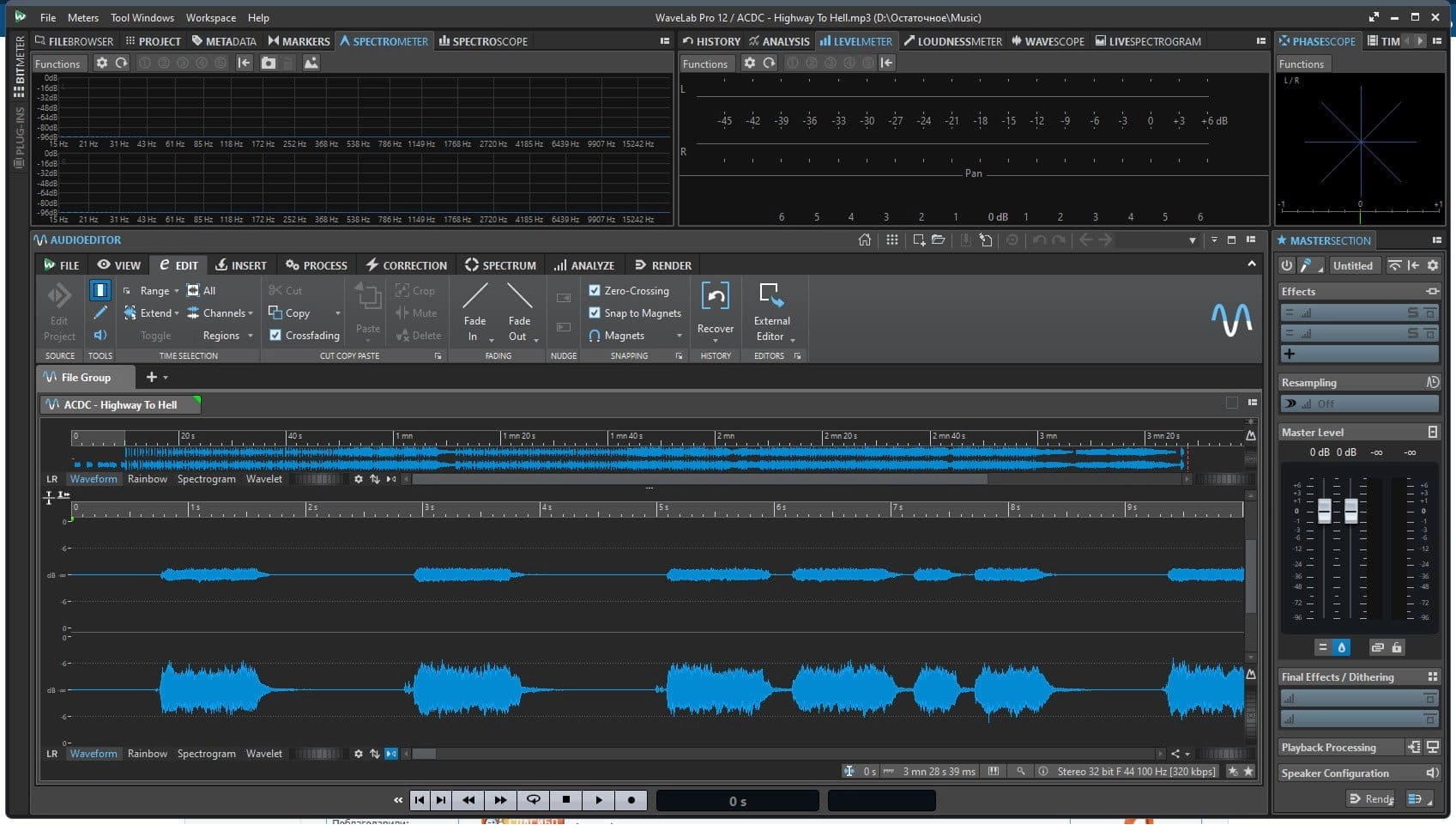Toggle resampling Off switch
The width and height of the screenshot is (1456, 831).
click(1290, 403)
